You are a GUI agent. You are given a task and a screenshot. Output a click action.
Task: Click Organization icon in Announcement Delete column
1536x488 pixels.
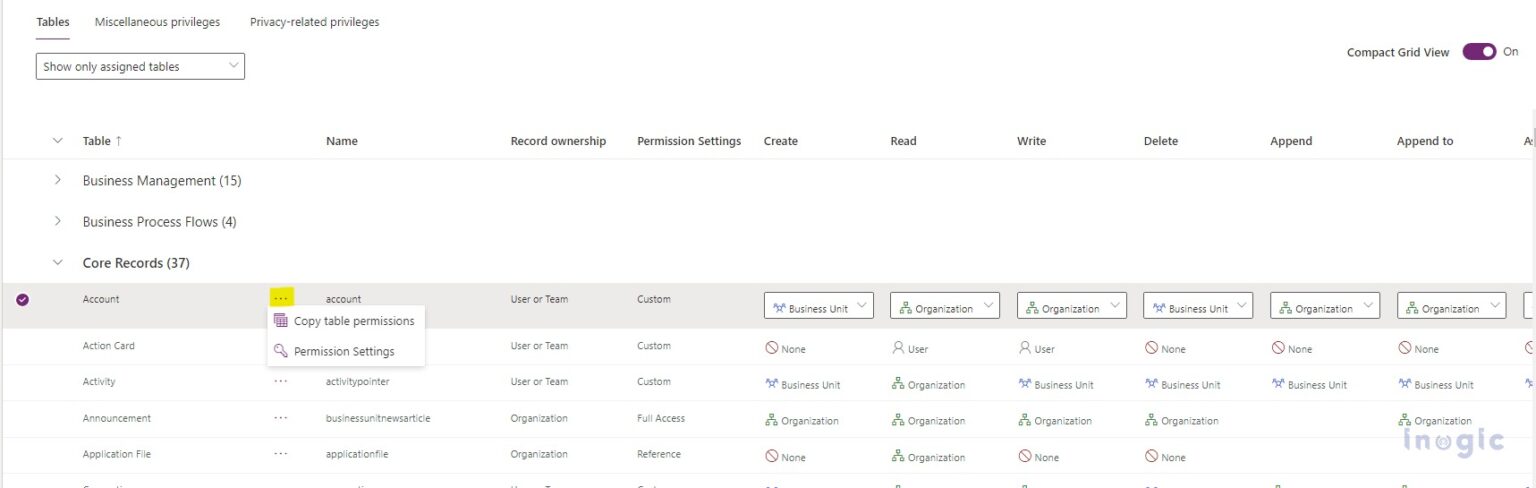(x=1151, y=421)
